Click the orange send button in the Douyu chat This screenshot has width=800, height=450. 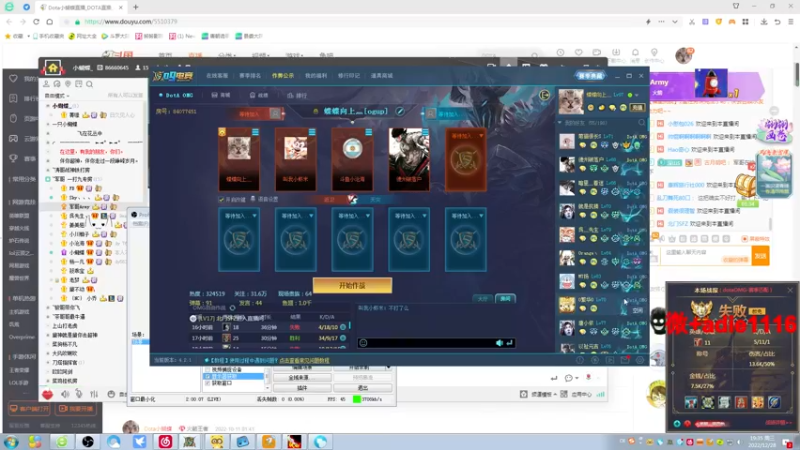pyautogui.click(x=760, y=256)
